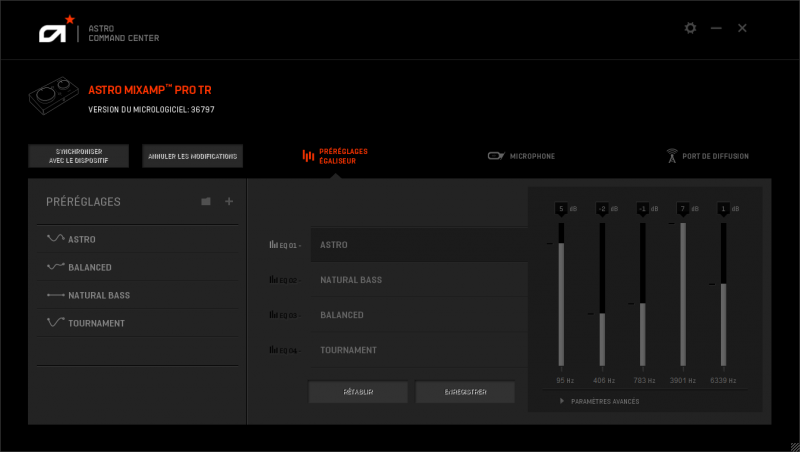
Task: Click the BALANCED preset curve icon
Action: [56, 266]
